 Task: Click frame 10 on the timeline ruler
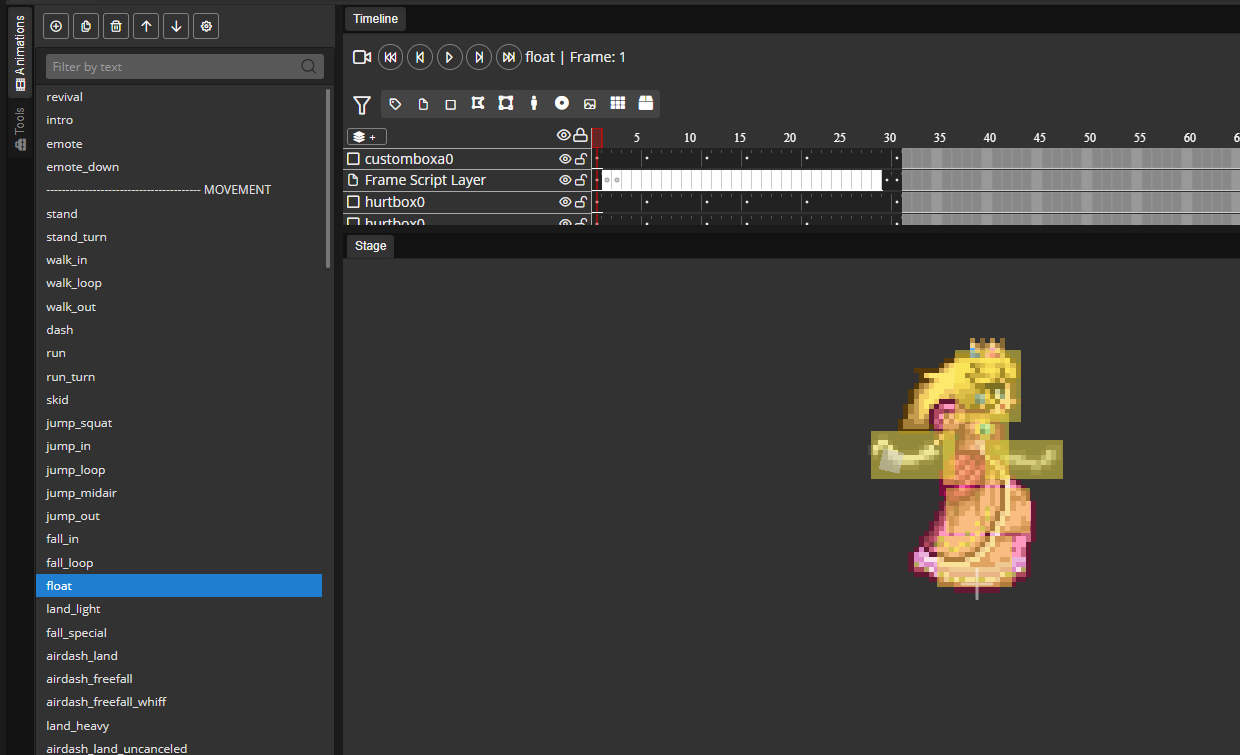[x=690, y=137]
